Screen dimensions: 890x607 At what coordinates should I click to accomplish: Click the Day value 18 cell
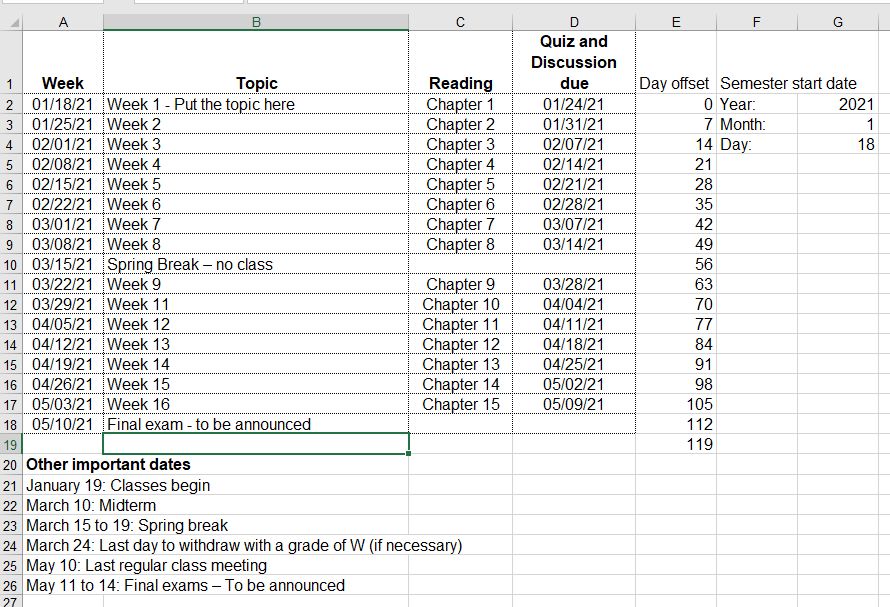click(x=837, y=144)
